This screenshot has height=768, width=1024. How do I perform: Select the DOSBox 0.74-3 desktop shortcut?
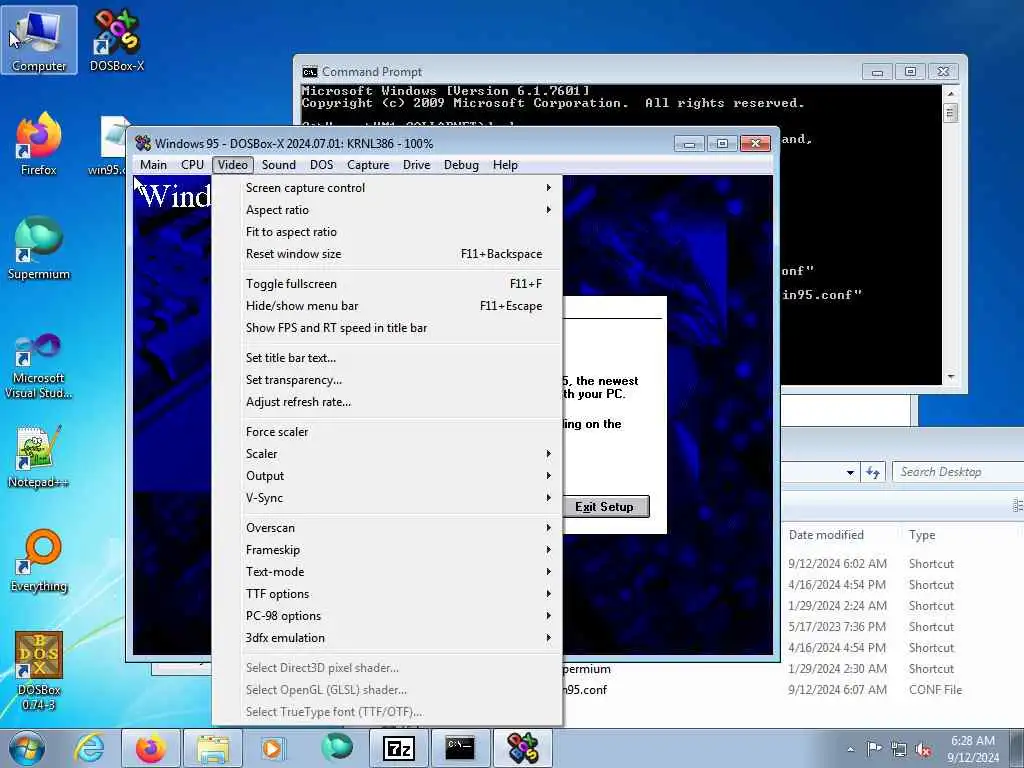coord(39,671)
